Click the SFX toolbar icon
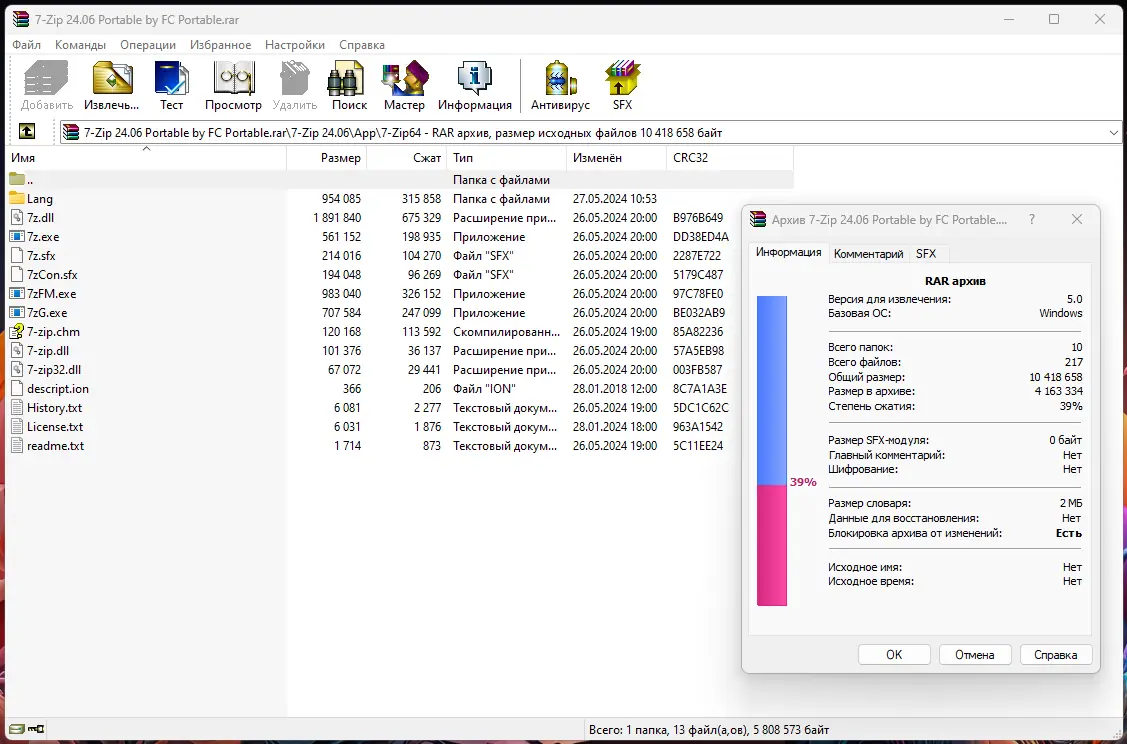This screenshot has height=744, width=1127. coord(621,84)
